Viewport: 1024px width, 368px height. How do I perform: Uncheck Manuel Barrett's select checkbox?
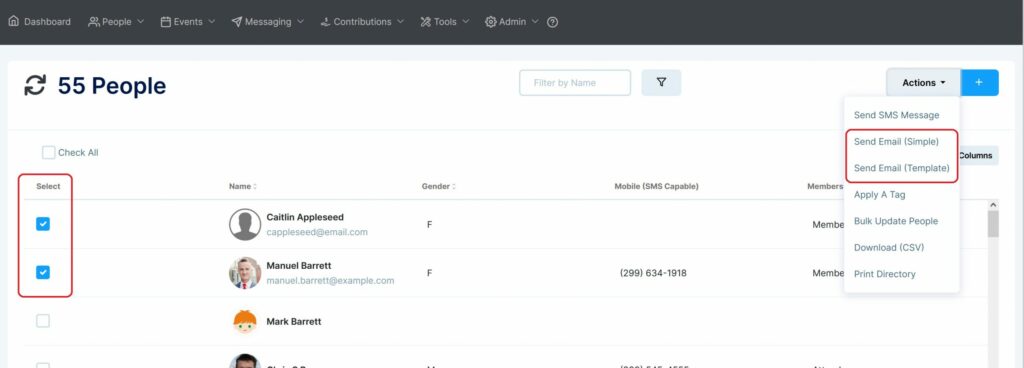(43, 273)
